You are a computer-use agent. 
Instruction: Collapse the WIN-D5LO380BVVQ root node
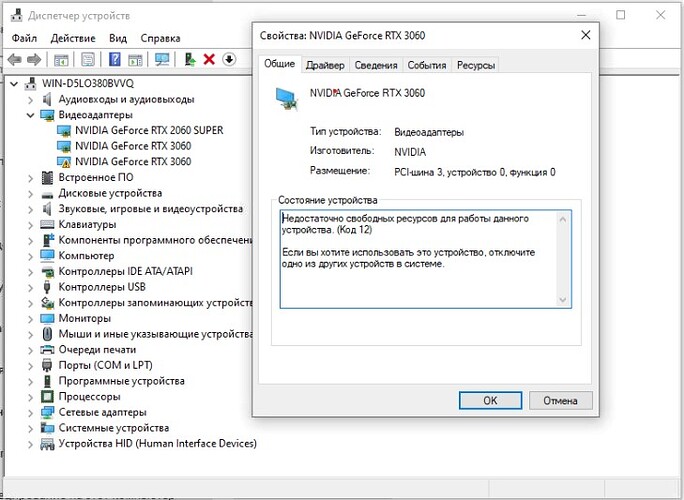tap(14, 83)
